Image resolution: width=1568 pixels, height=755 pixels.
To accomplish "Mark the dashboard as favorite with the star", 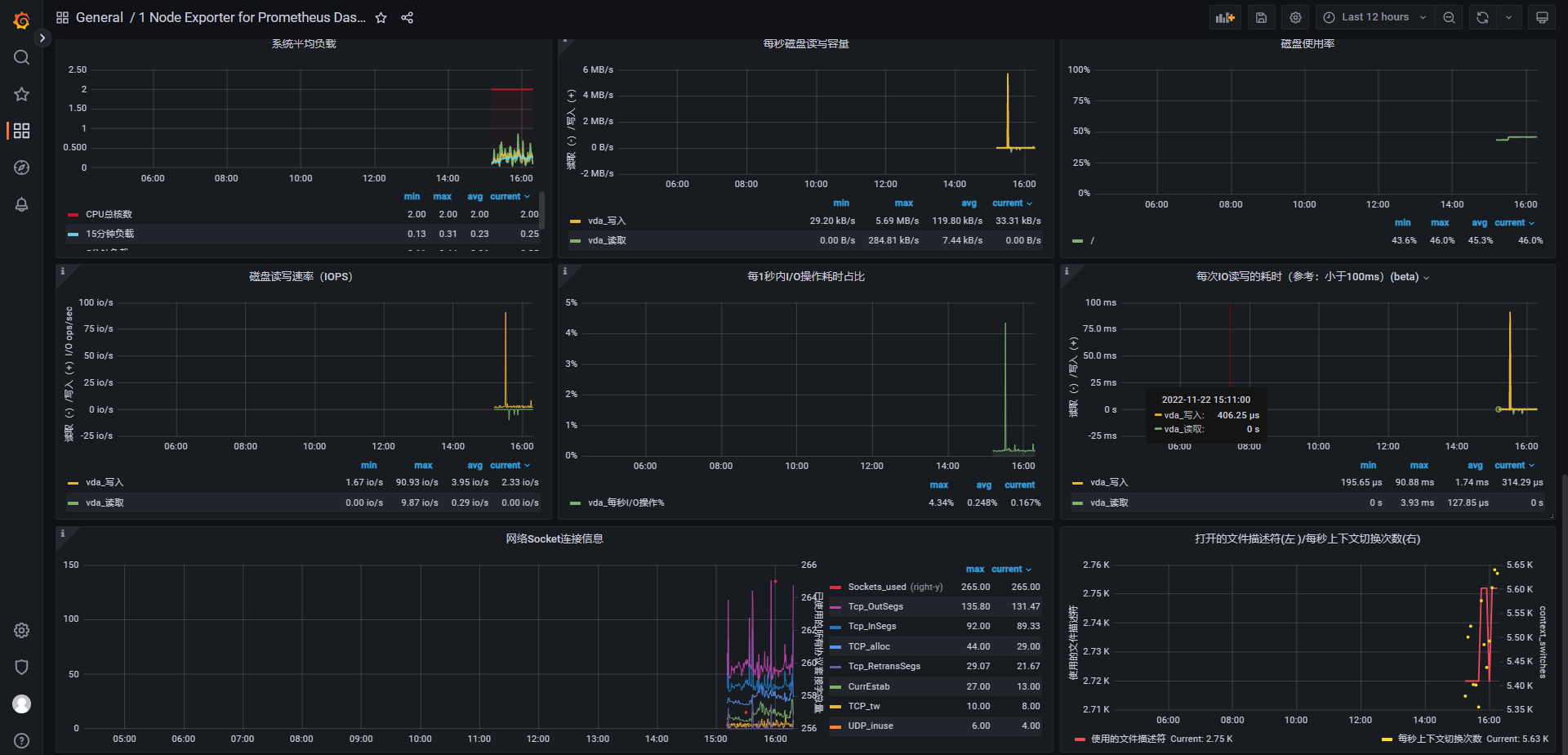I will [x=381, y=17].
